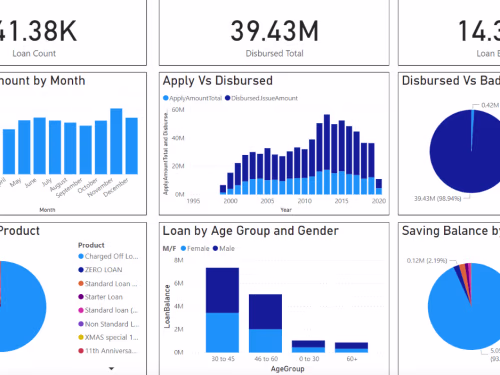Viewport: 500px width, 375px height.
Task: Select ZERO LOAN legend entry
Action: point(100,270)
